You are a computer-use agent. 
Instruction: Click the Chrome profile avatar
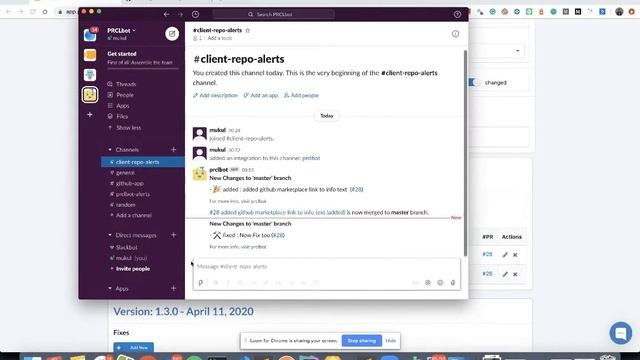point(619,12)
